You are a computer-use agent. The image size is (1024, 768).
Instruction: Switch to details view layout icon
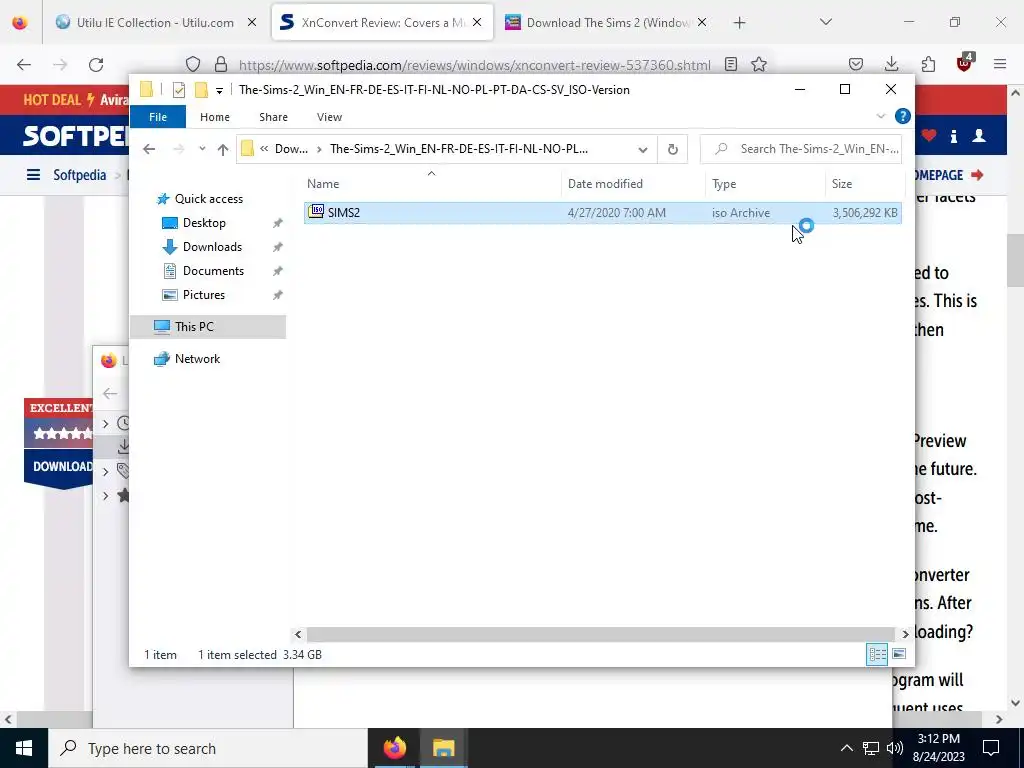(877, 654)
